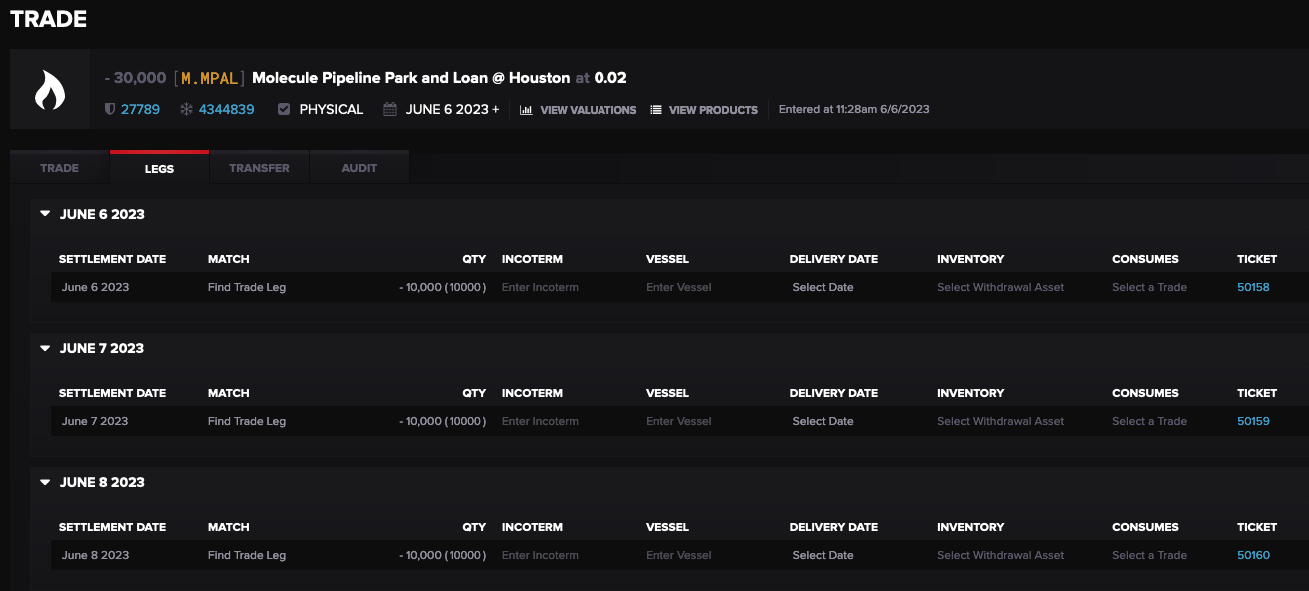Viewport: 1309px width, 591px height.
Task: Open the TRANSFER tab
Action: pos(259,168)
